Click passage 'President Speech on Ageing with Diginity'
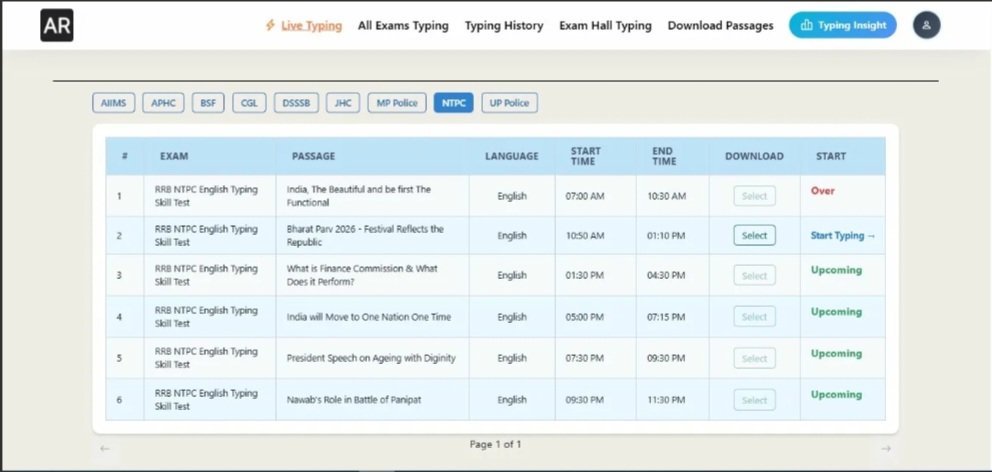This screenshot has height=472, width=992. 371,358
